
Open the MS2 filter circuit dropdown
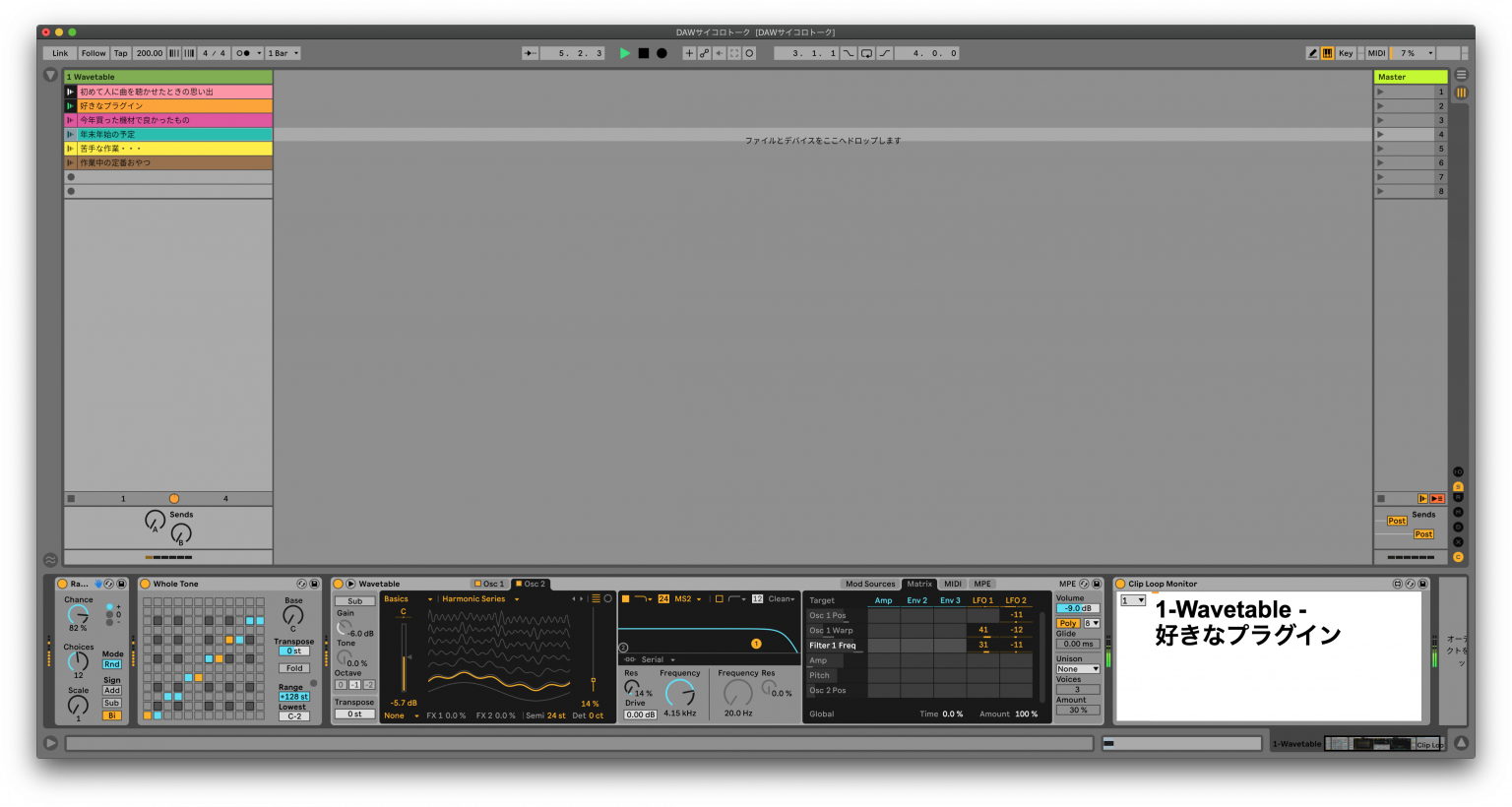click(687, 598)
